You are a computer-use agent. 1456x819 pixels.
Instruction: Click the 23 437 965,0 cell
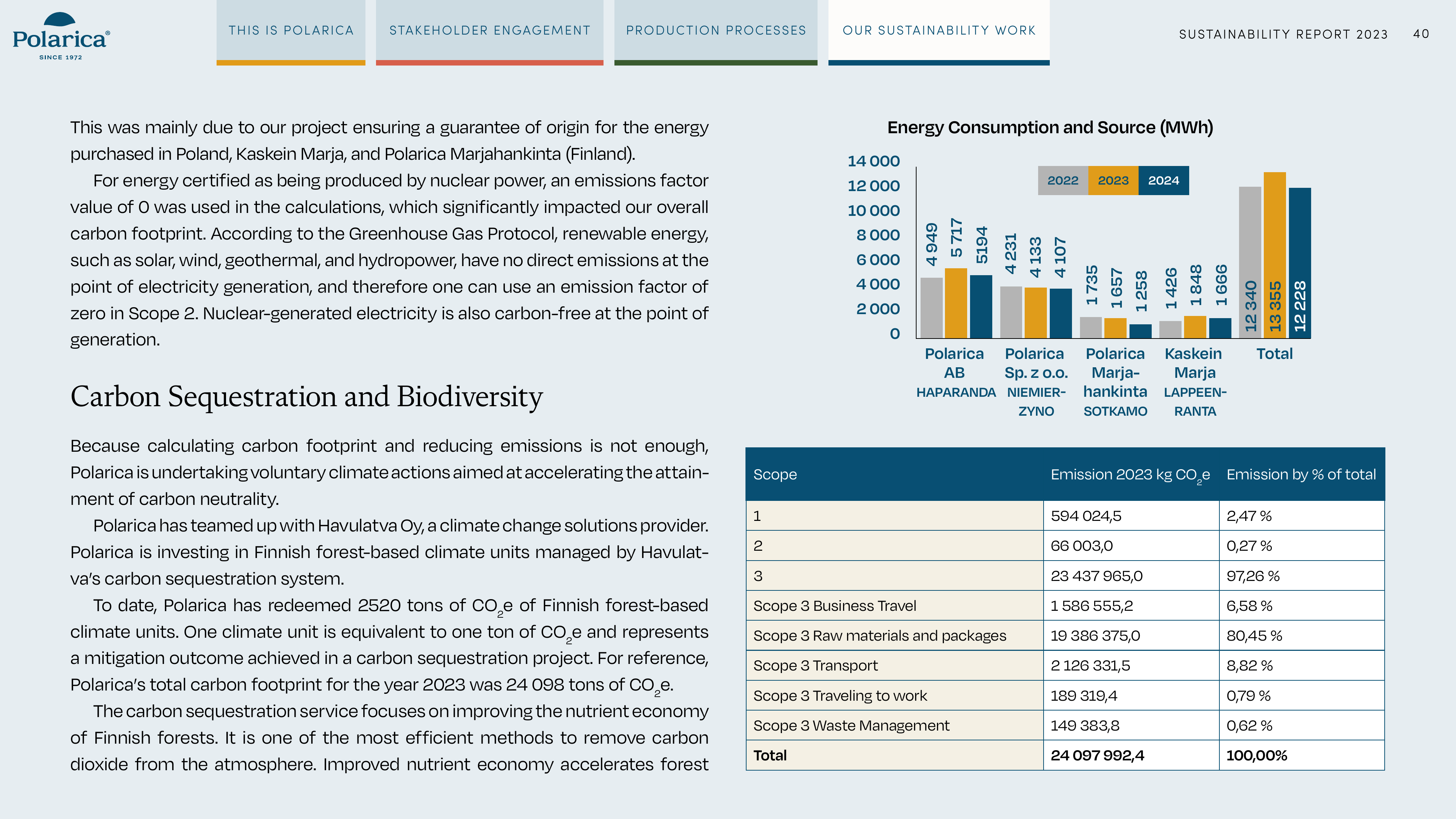pyautogui.click(x=1131, y=575)
